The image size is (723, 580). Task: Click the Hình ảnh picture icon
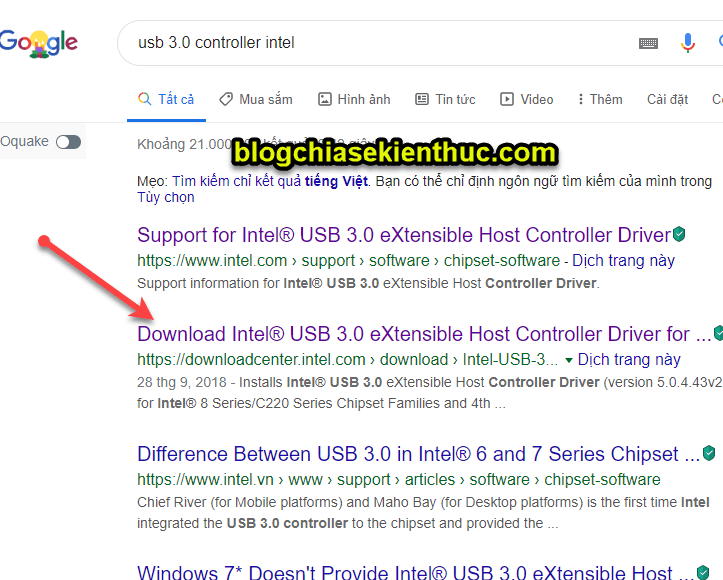click(325, 99)
